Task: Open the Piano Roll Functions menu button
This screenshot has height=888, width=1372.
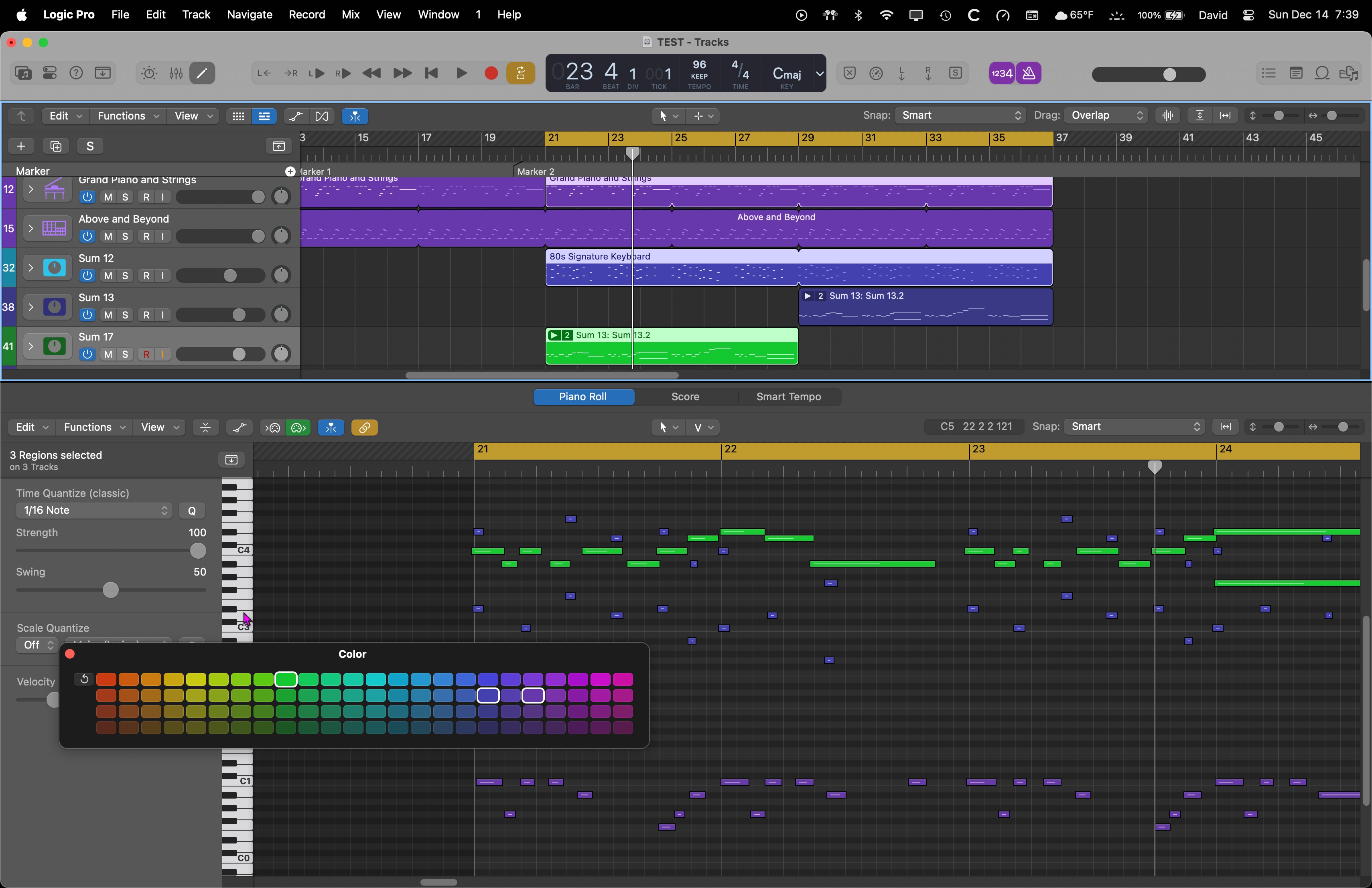Action: [94, 428]
